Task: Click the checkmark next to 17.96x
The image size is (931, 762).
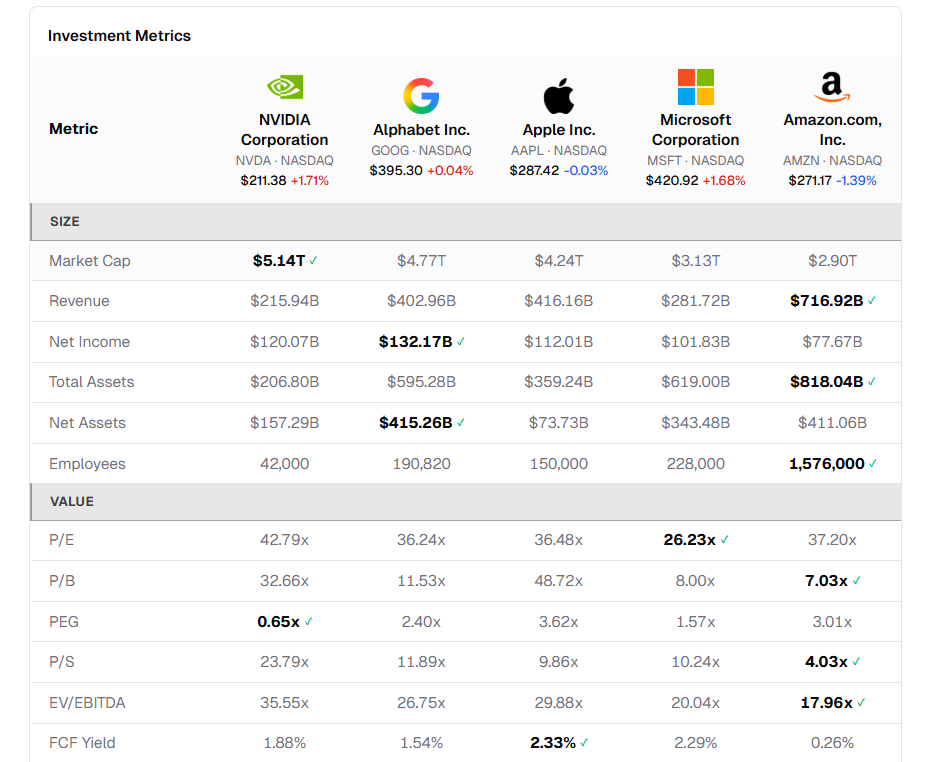Action: [x=862, y=703]
